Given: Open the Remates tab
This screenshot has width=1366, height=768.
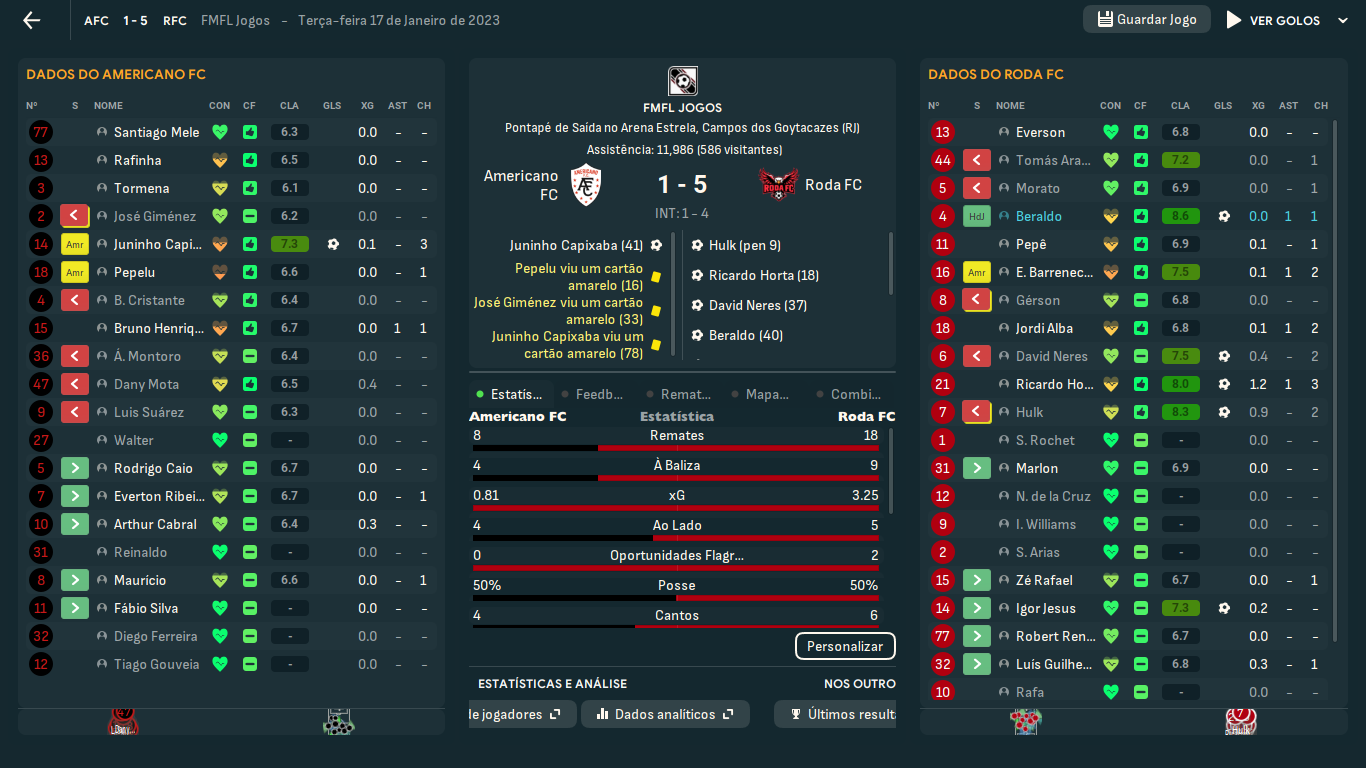Looking at the screenshot, I should coord(685,394).
